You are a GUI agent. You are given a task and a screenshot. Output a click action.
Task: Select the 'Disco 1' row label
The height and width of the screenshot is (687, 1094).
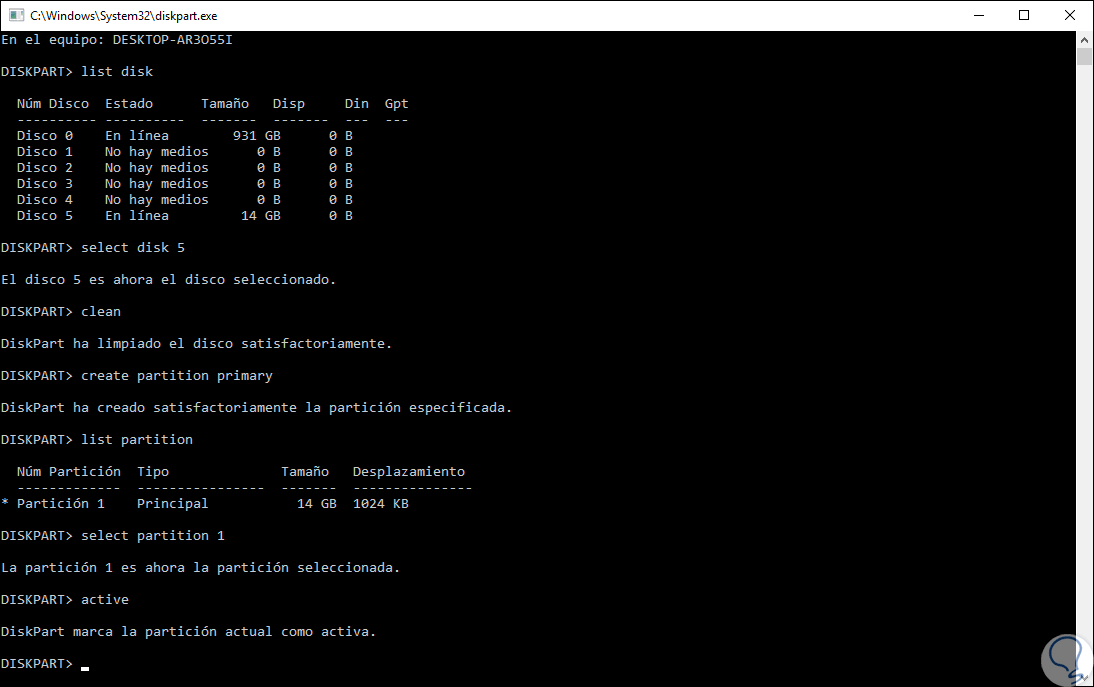[x=45, y=152]
